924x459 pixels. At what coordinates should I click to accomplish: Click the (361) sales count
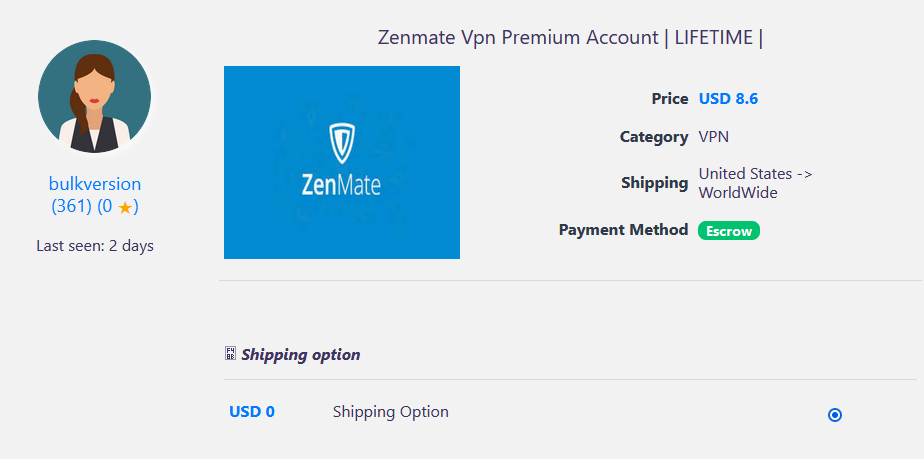pos(71,207)
